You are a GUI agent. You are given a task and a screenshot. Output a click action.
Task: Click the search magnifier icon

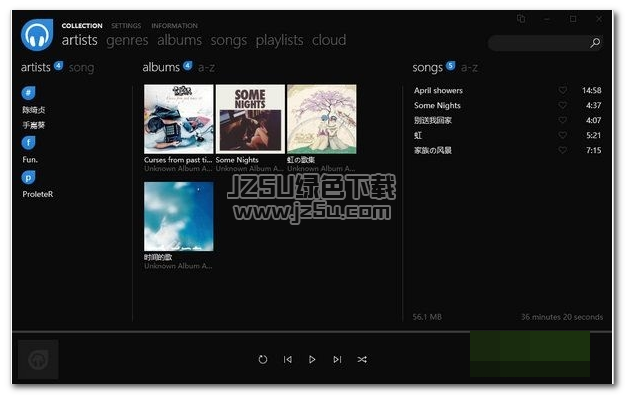pos(595,43)
